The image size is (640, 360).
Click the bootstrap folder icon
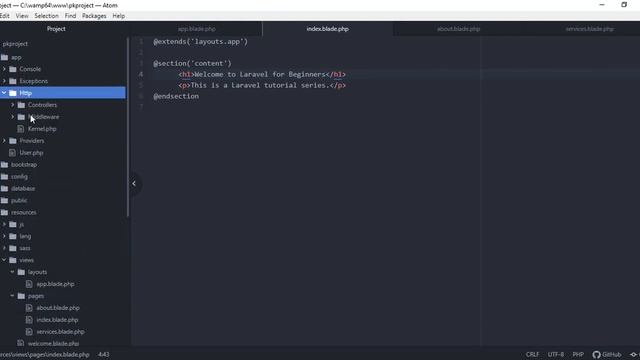[4, 164]
